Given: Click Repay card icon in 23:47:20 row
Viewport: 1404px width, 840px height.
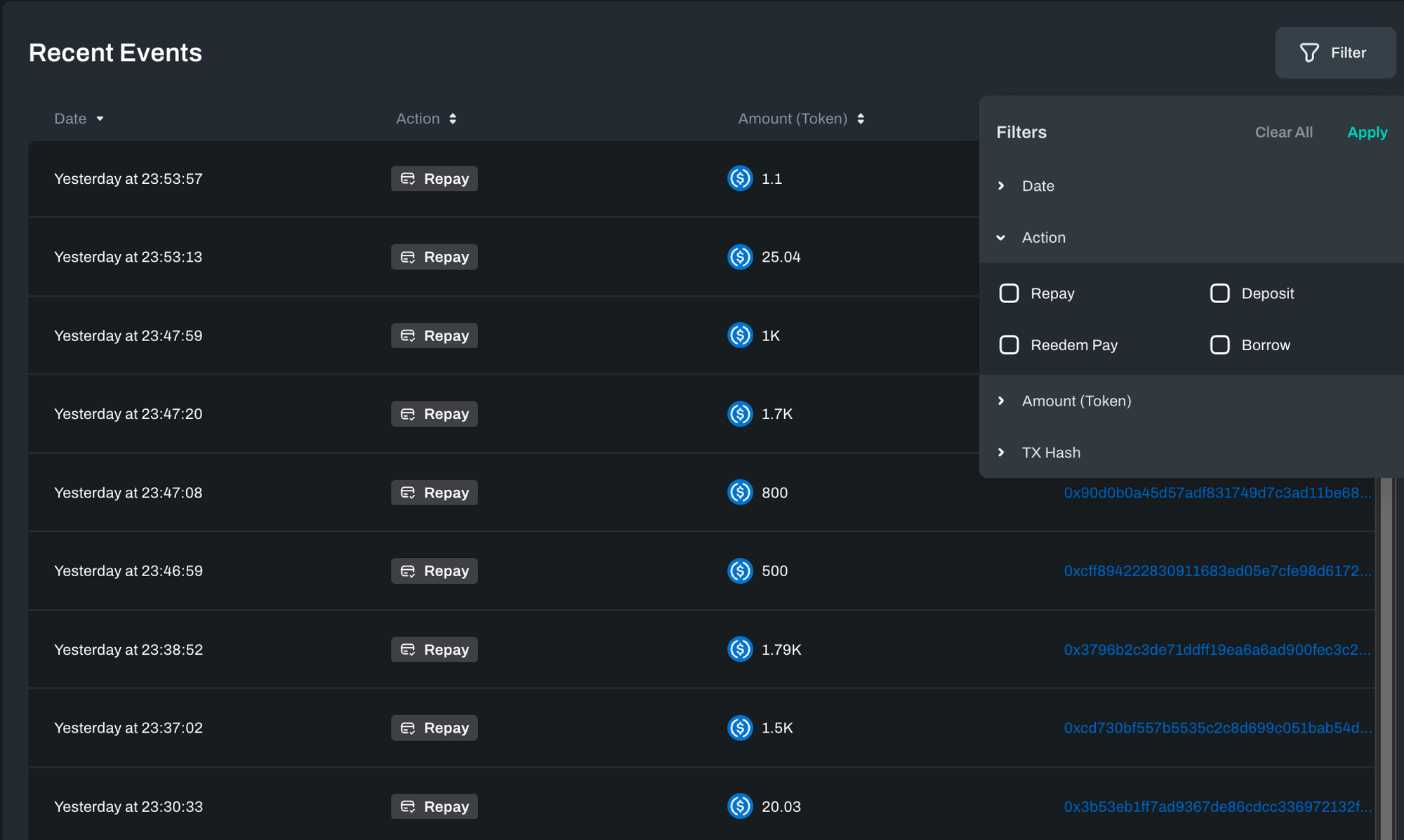Looking at the screenshot, I should click(408, 414).
